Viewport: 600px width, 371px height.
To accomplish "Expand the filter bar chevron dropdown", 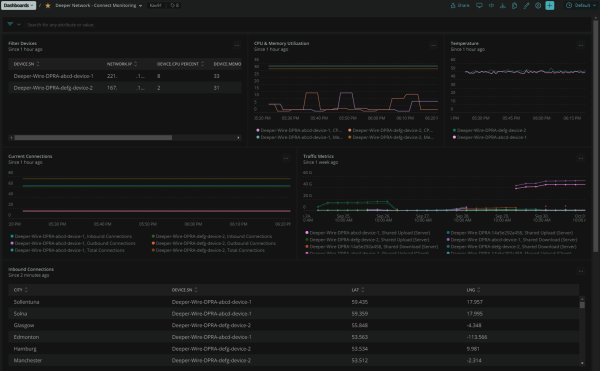I will tap(19, 24).
